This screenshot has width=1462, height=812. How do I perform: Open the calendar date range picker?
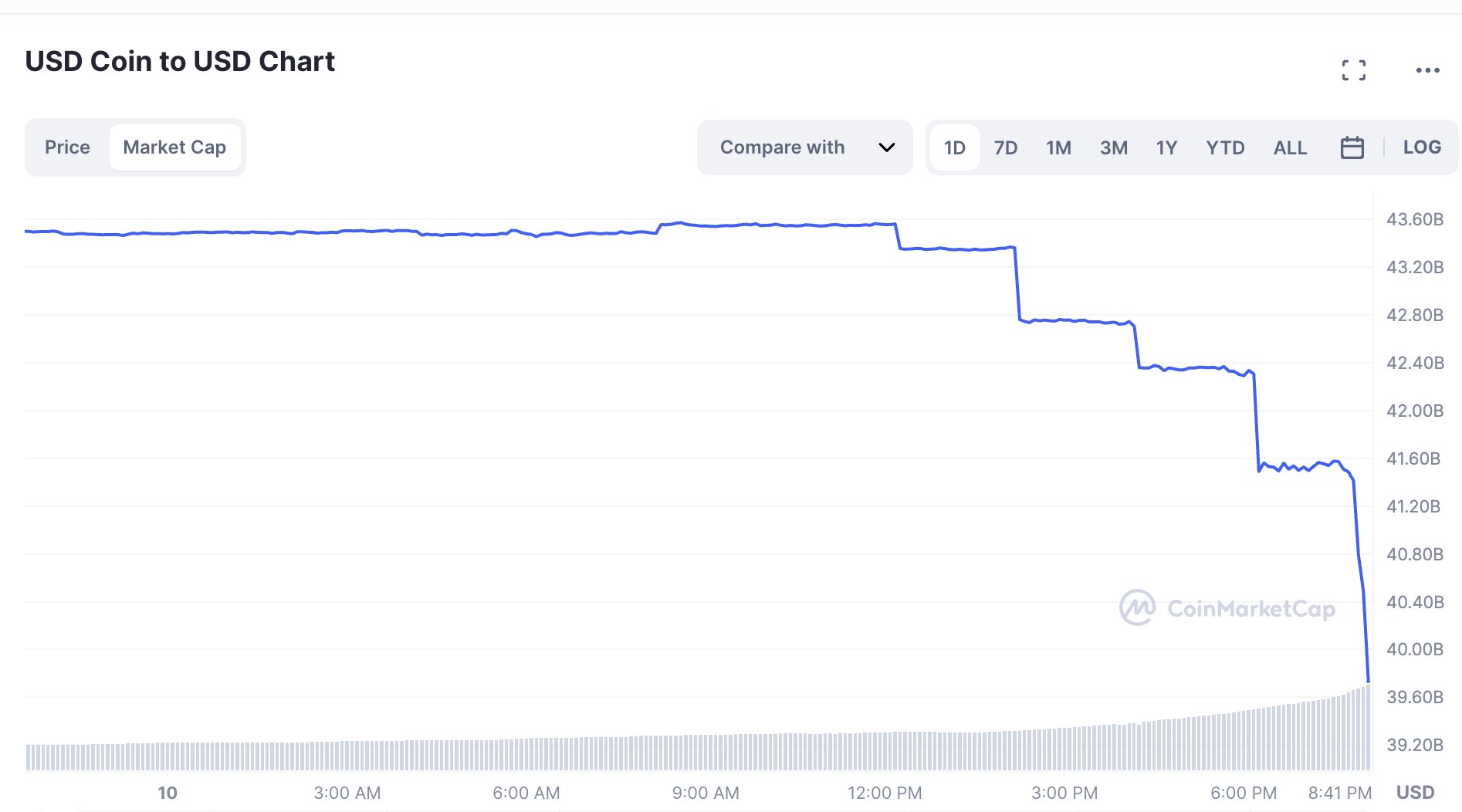pos(1352,147)
